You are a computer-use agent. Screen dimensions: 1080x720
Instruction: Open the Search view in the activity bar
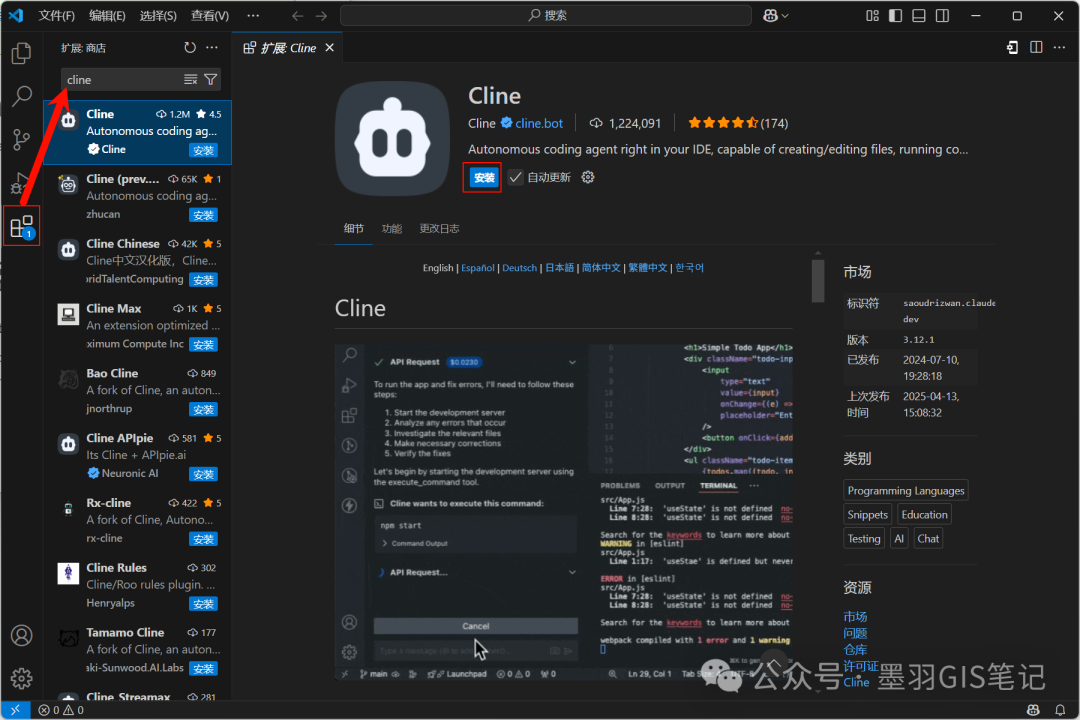point(21,96)
